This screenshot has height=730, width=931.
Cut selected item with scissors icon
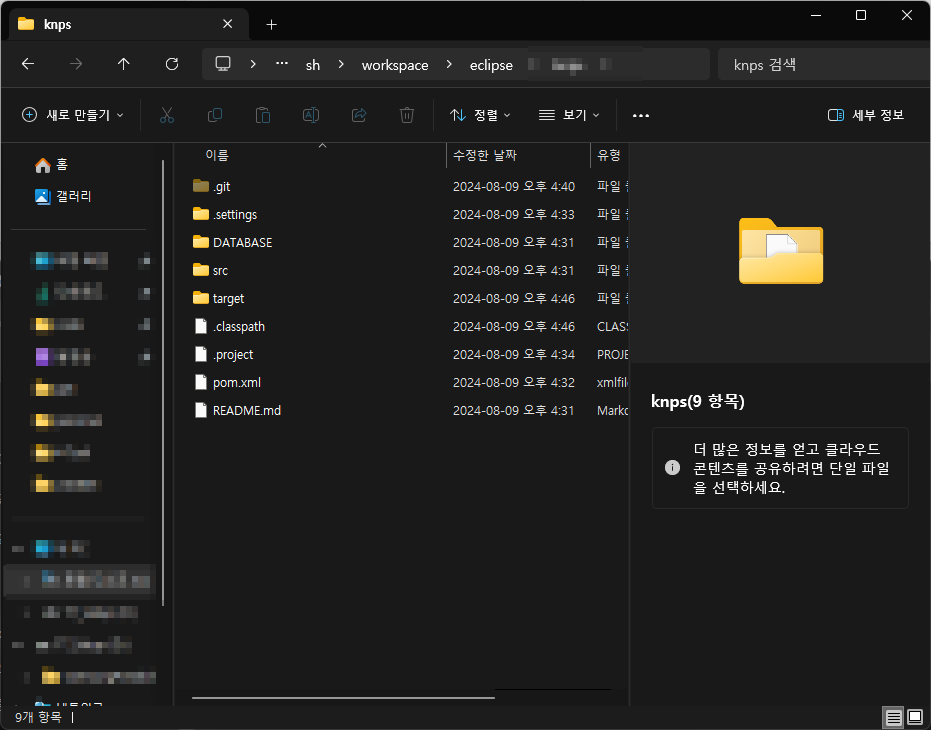click(167, 115)
